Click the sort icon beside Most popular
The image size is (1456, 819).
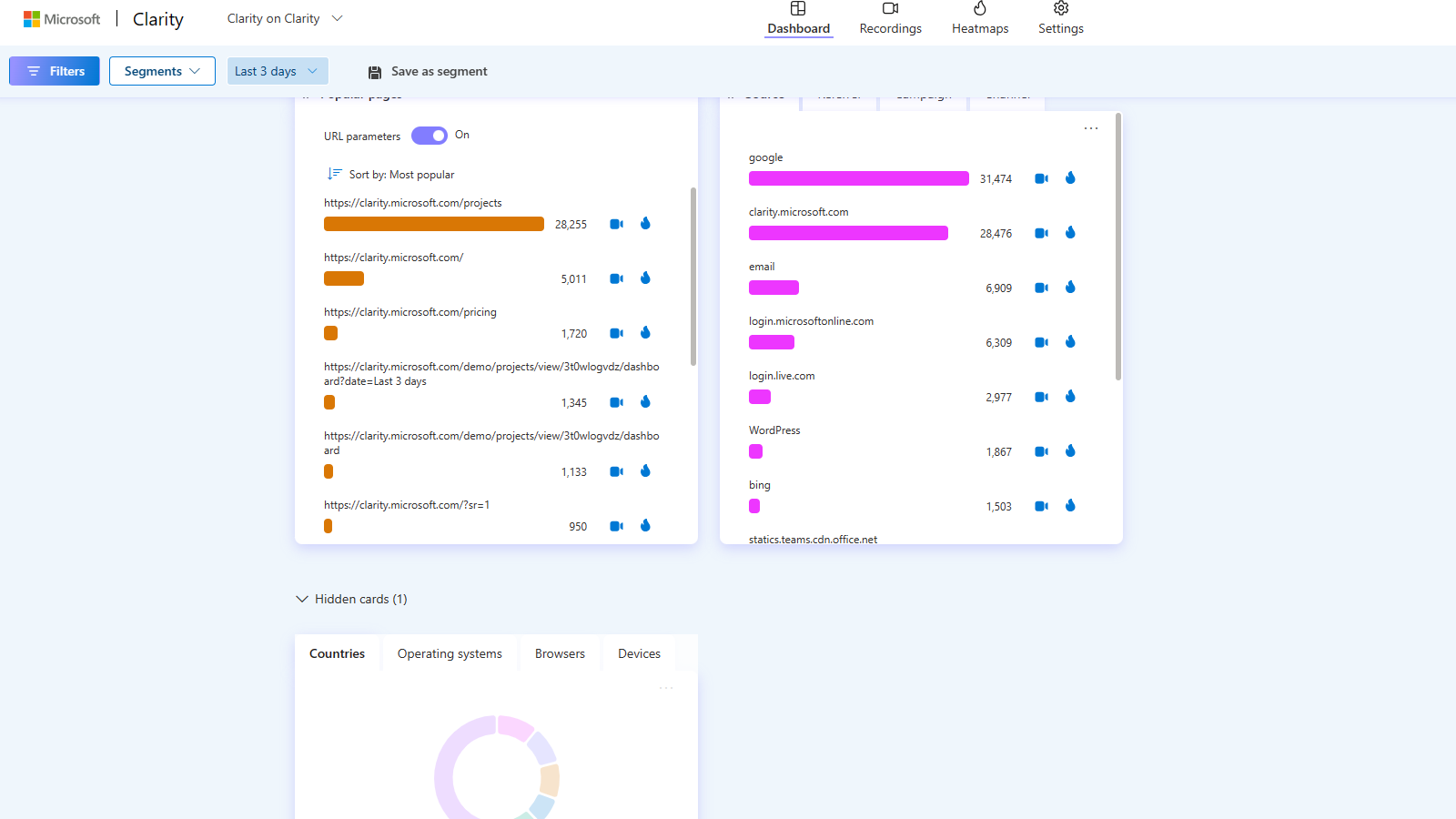coord(333,173)
